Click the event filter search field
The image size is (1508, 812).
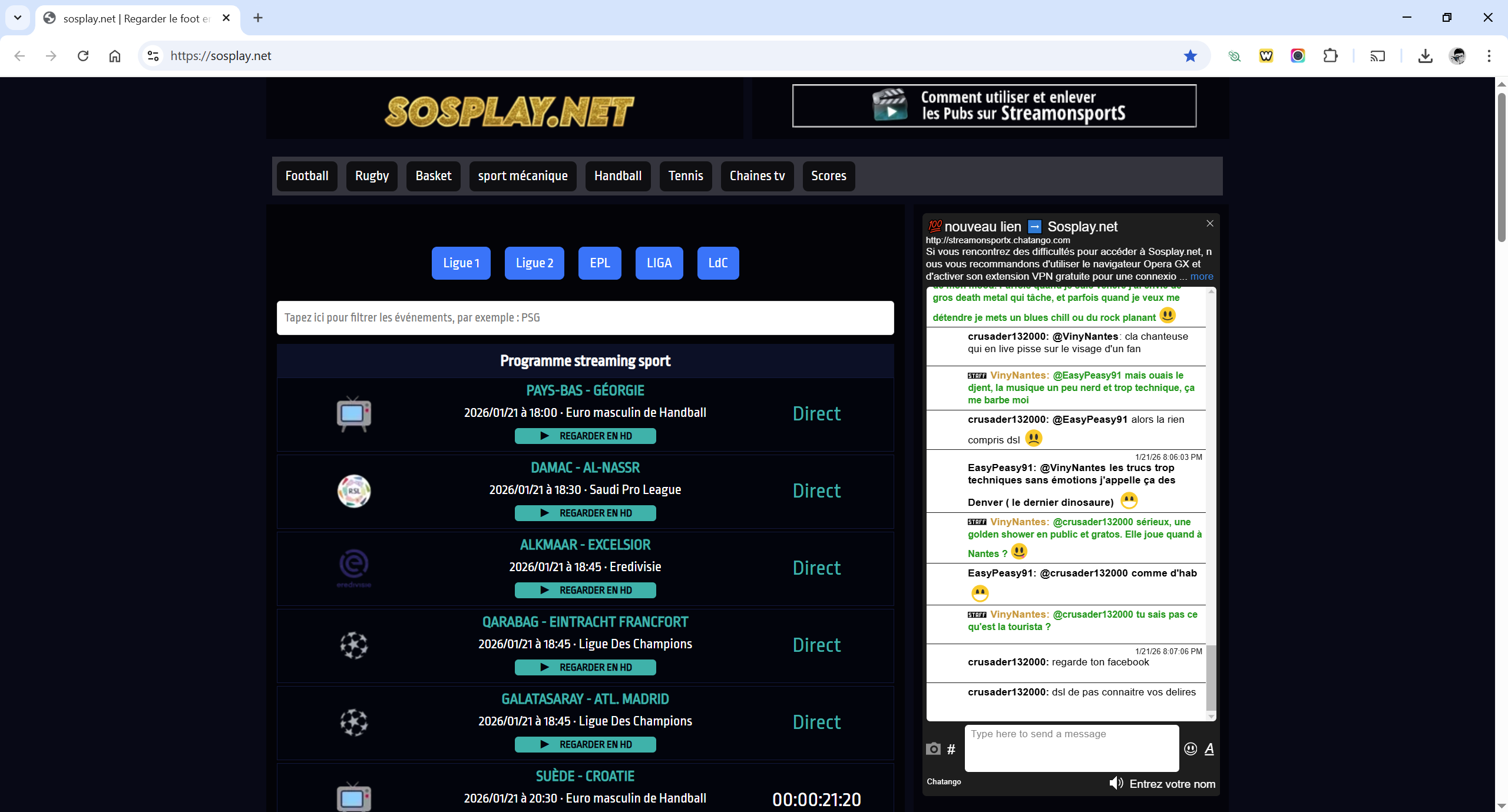click(x=585, y=318)
